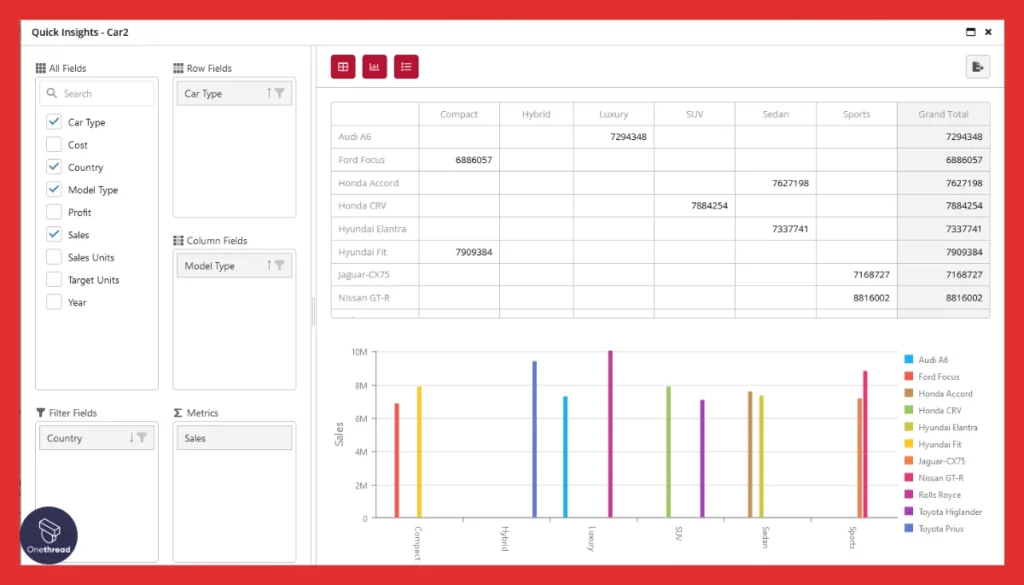1024x585 pixels.
Task: Click the Sports column header
Action: [856, 114]
